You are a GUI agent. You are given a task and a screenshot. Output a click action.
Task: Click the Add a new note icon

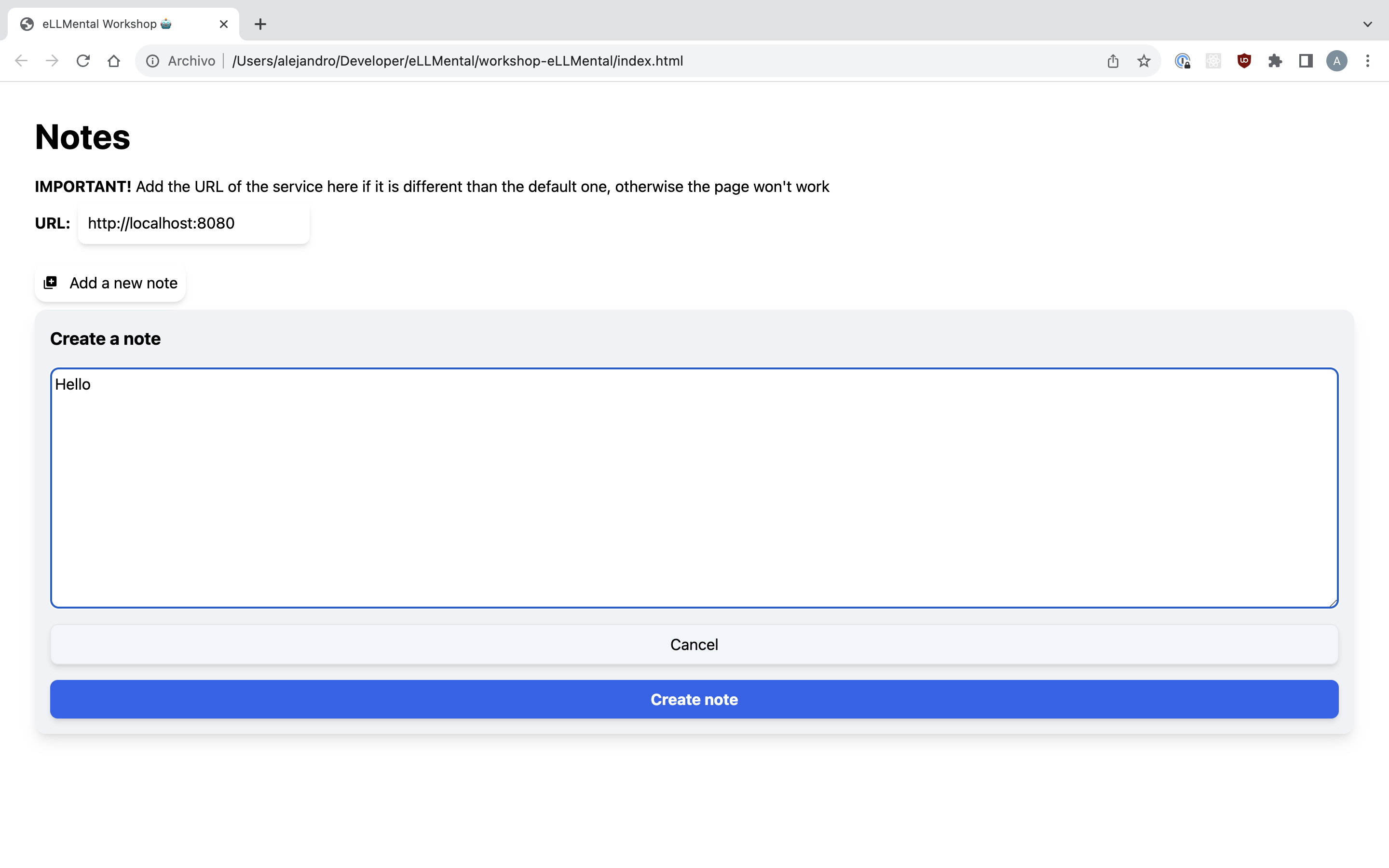(51, 283)
